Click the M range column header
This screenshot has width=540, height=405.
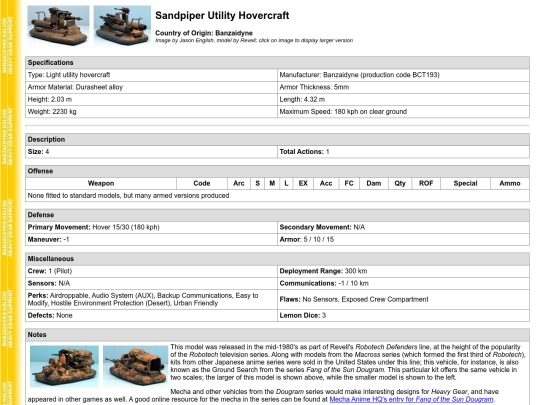272,183
